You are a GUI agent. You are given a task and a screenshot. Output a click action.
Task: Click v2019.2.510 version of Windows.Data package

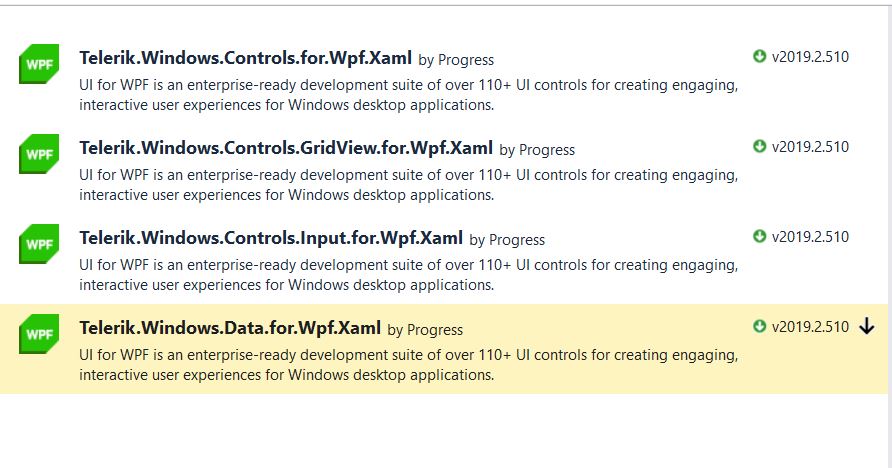point(809,327)
